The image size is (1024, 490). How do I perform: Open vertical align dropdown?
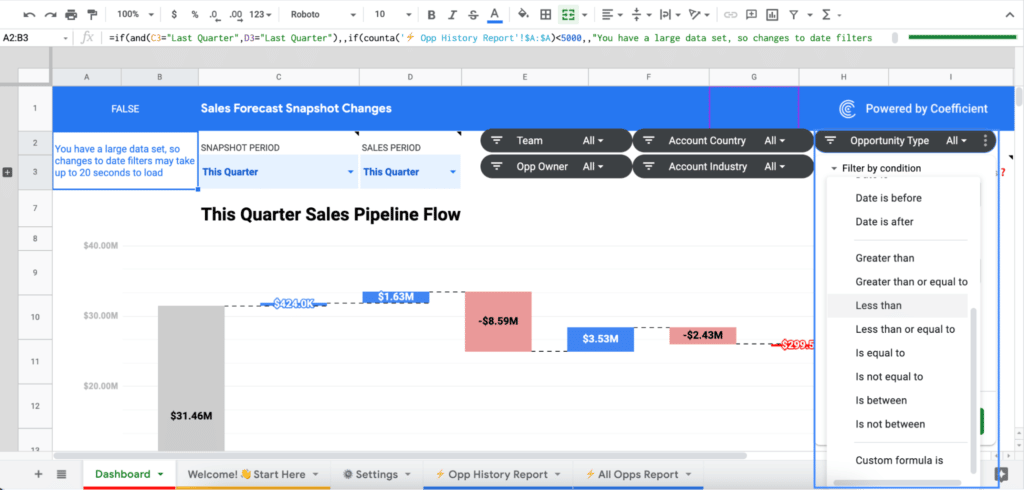(642, 14)
